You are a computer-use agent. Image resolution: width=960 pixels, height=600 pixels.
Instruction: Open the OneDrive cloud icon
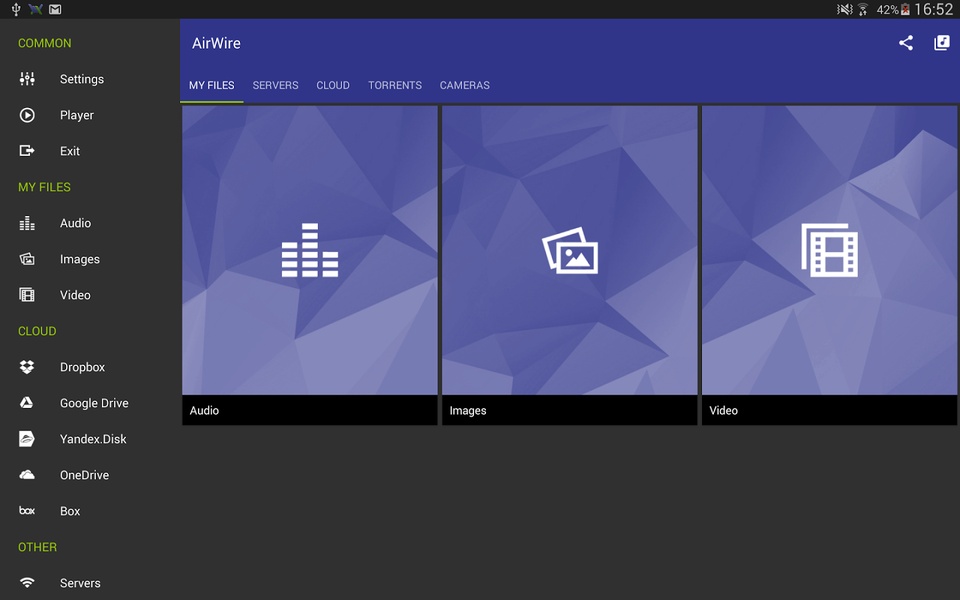click(x=27, y=474)
